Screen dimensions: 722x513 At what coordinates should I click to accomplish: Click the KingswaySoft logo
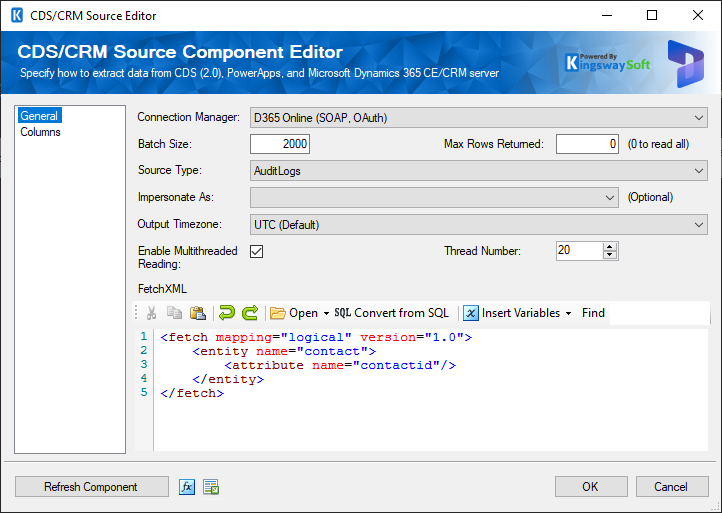[608, 62]
